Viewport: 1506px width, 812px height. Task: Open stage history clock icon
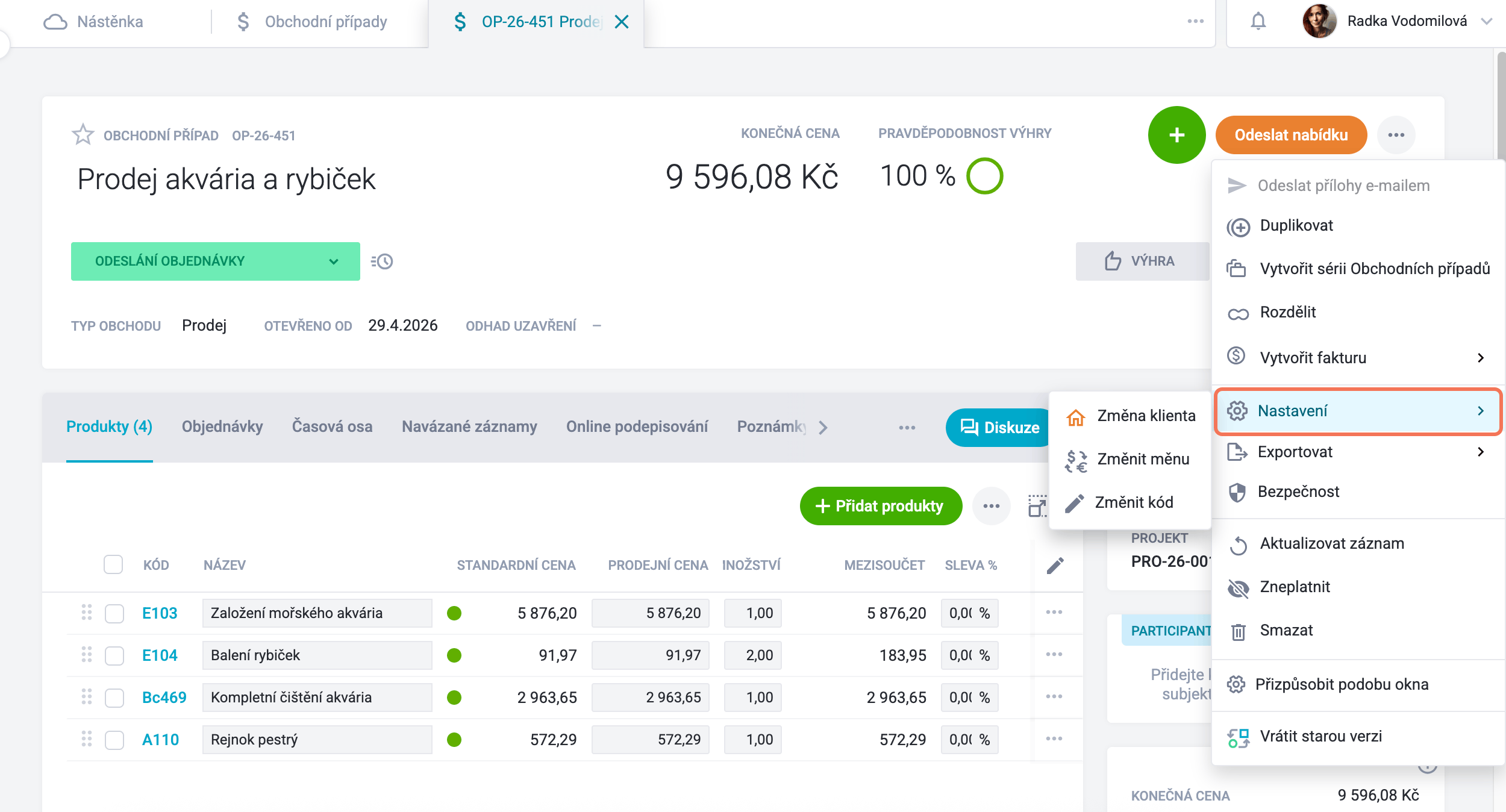tap(382, 261)
